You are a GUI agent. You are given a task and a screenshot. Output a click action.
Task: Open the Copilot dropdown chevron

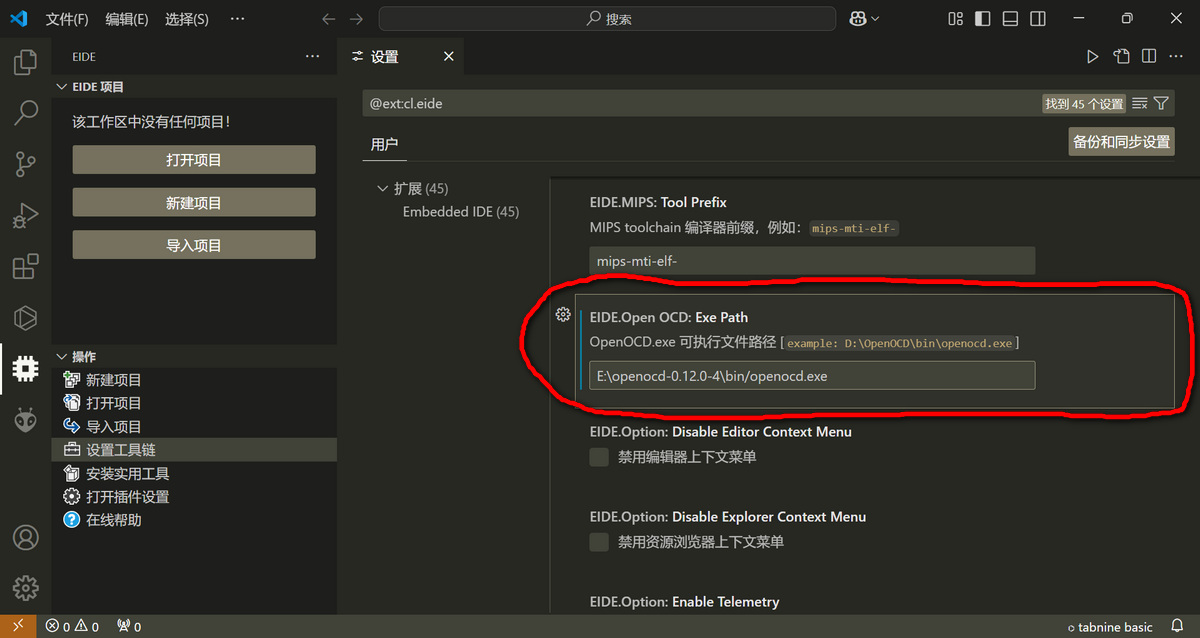[876, 18]
